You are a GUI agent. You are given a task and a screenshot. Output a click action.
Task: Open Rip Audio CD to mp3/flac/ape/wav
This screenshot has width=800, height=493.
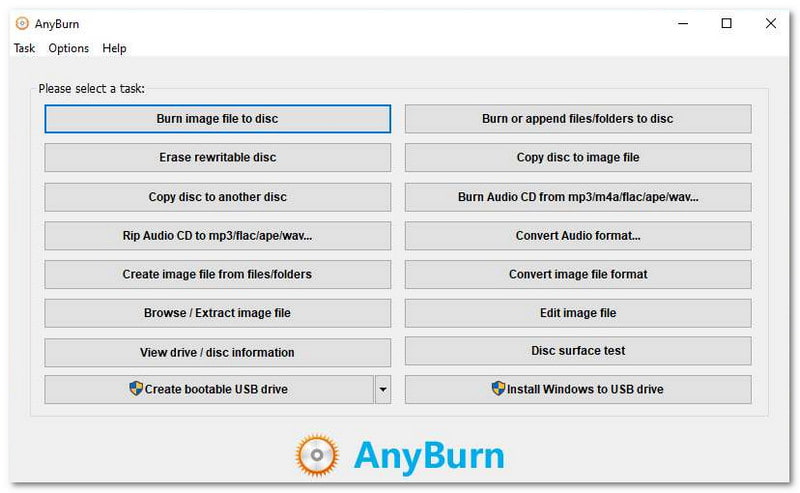[217, 236]
